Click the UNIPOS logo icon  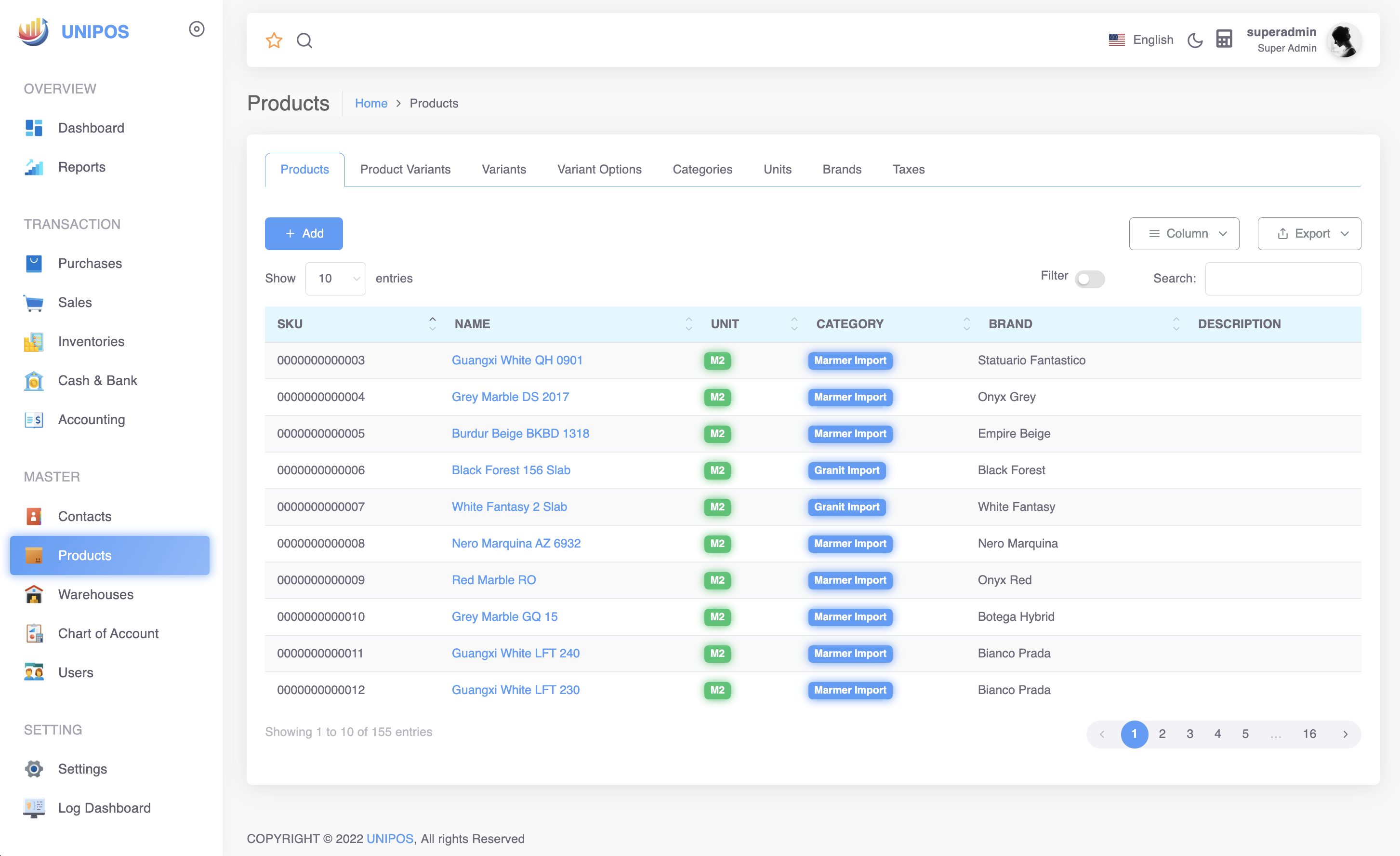point(33,32)
